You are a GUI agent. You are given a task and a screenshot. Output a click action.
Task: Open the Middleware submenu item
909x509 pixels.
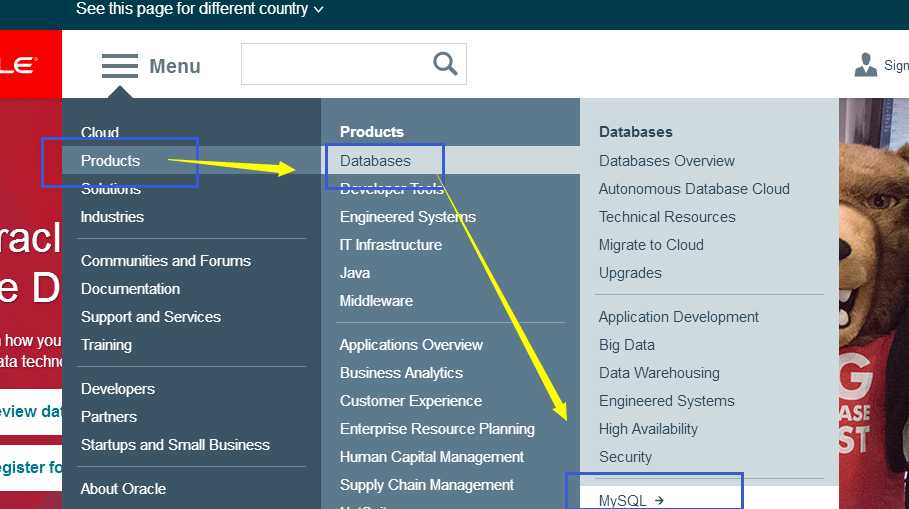click(x=376, y=301)
